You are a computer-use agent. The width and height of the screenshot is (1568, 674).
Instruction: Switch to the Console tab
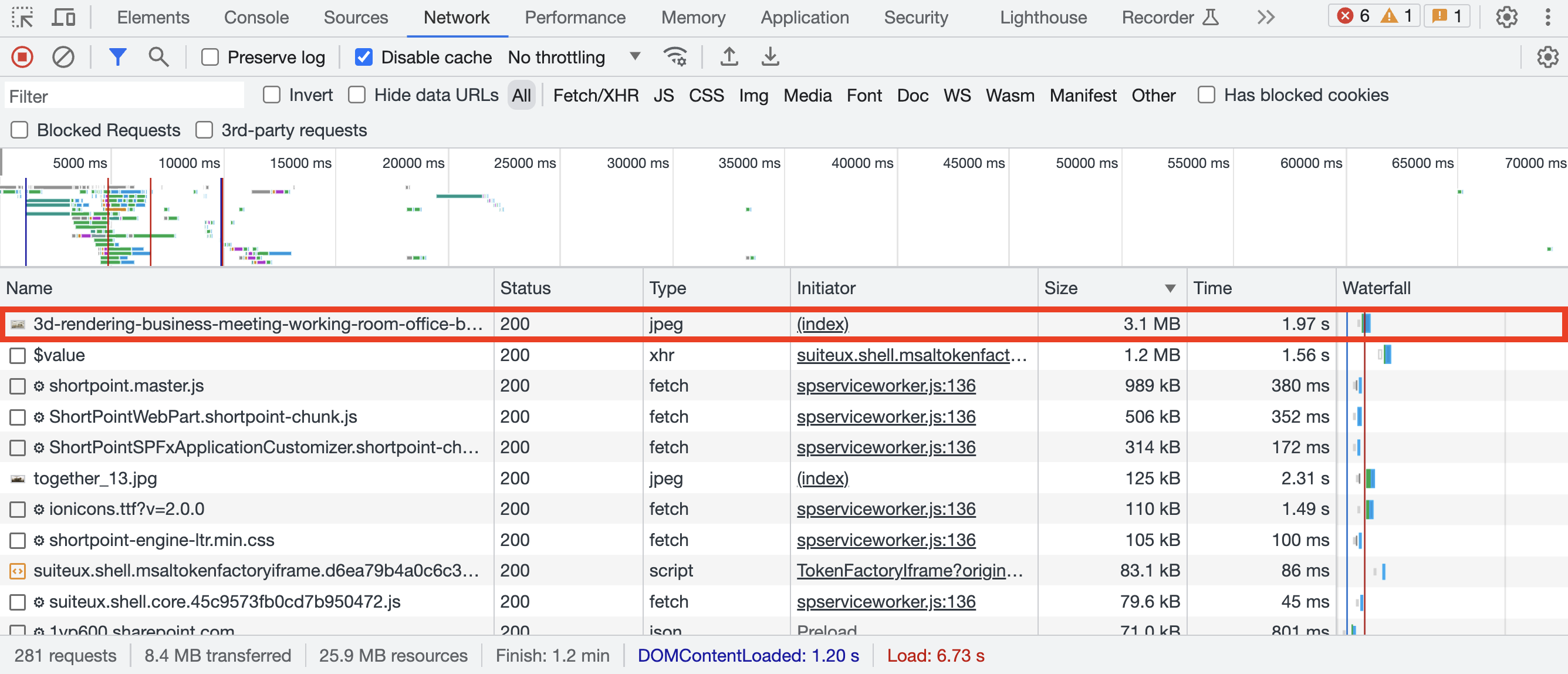[256, 17]
